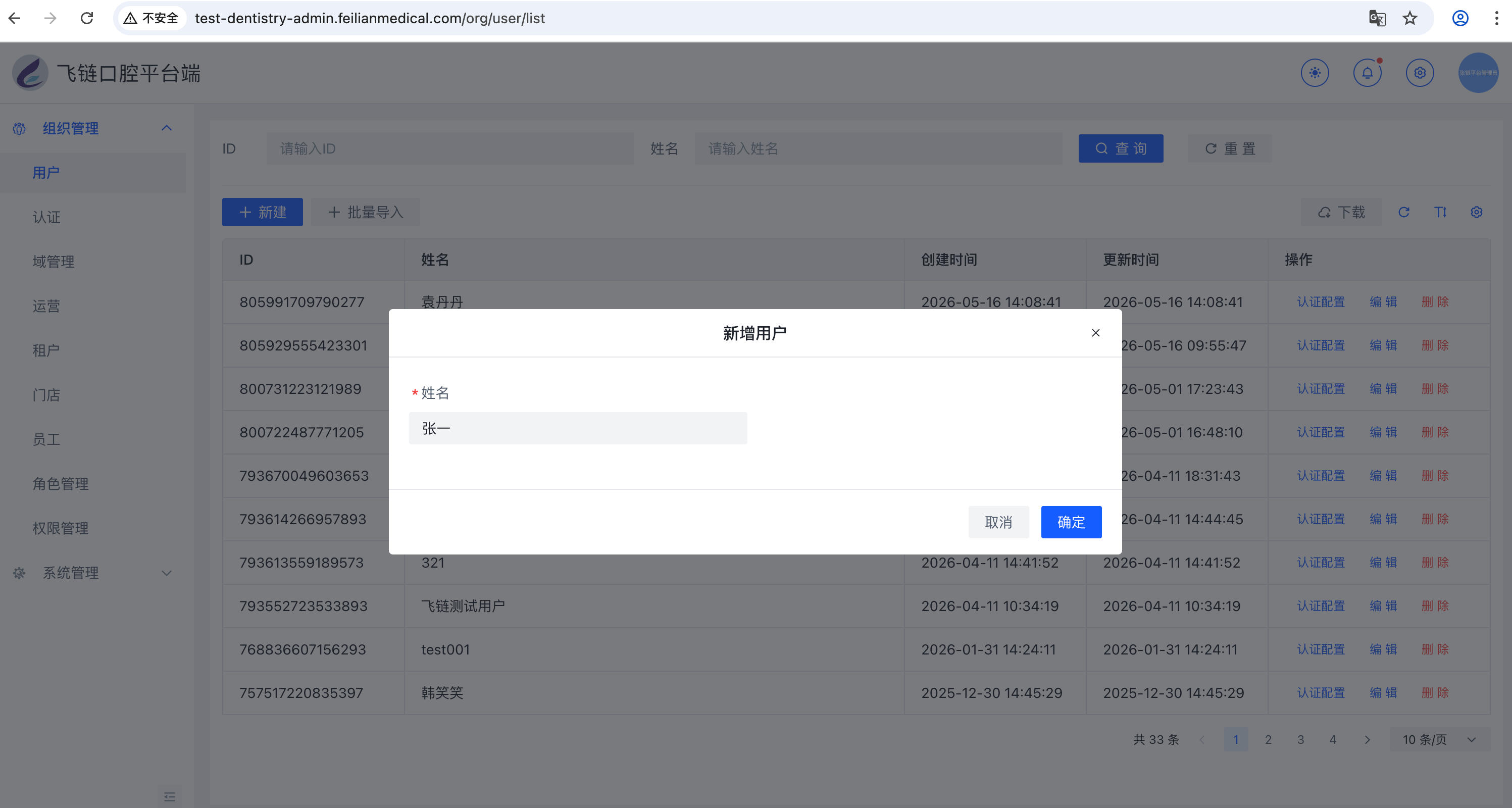Go to page 3
The width and height of the screenshot is (1512, 808).
[x=1300, y=739]
